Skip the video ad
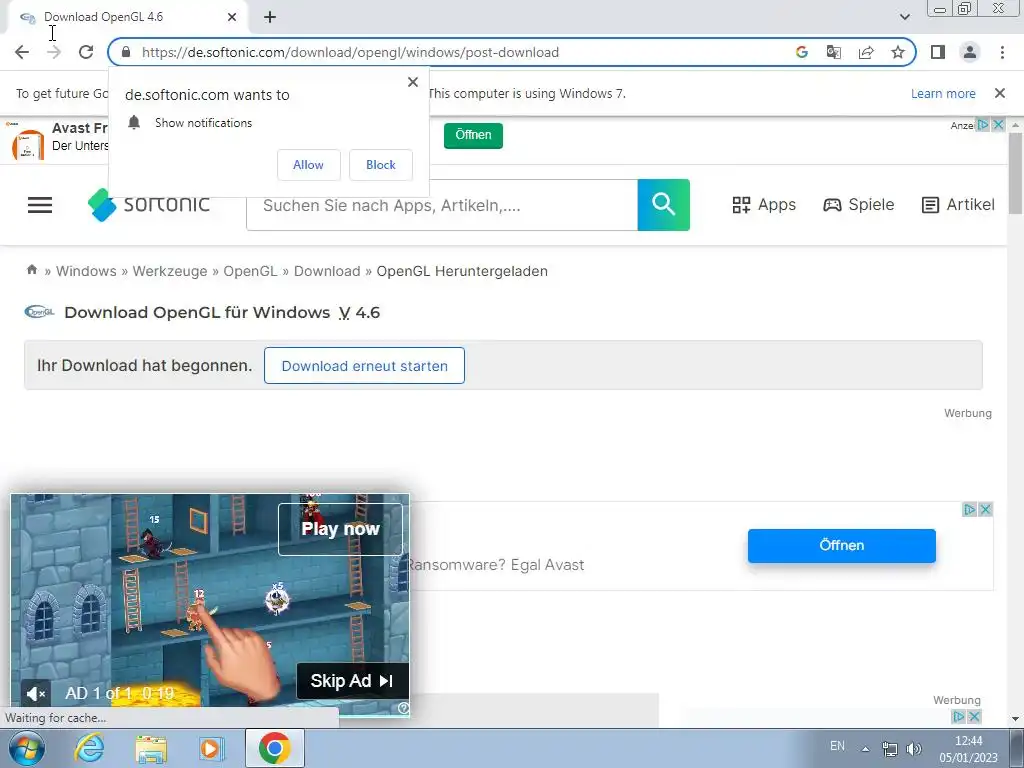Image resolution: width=1024 pixels, height=768 pixels. pyautogui.click(x=353, y=681)
